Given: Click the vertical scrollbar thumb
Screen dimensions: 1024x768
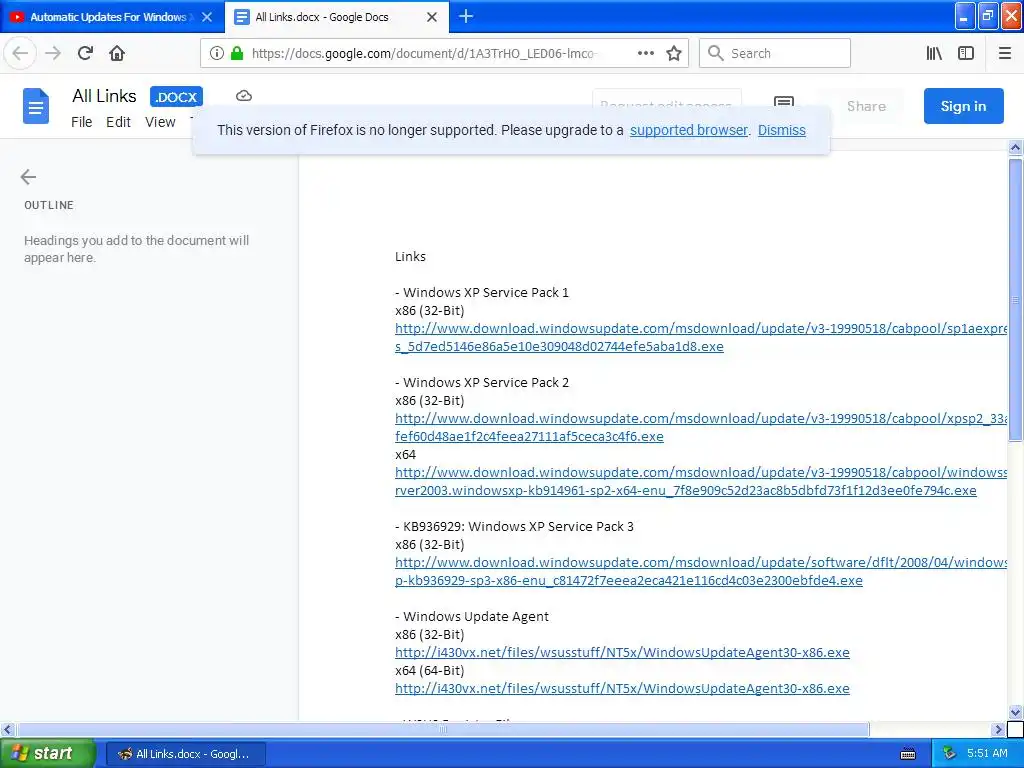Looking at the screenshot, I should coord(1015,300).
